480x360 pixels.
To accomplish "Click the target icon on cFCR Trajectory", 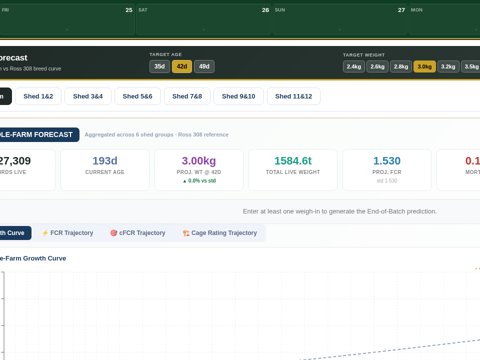I will coord(114,233).
